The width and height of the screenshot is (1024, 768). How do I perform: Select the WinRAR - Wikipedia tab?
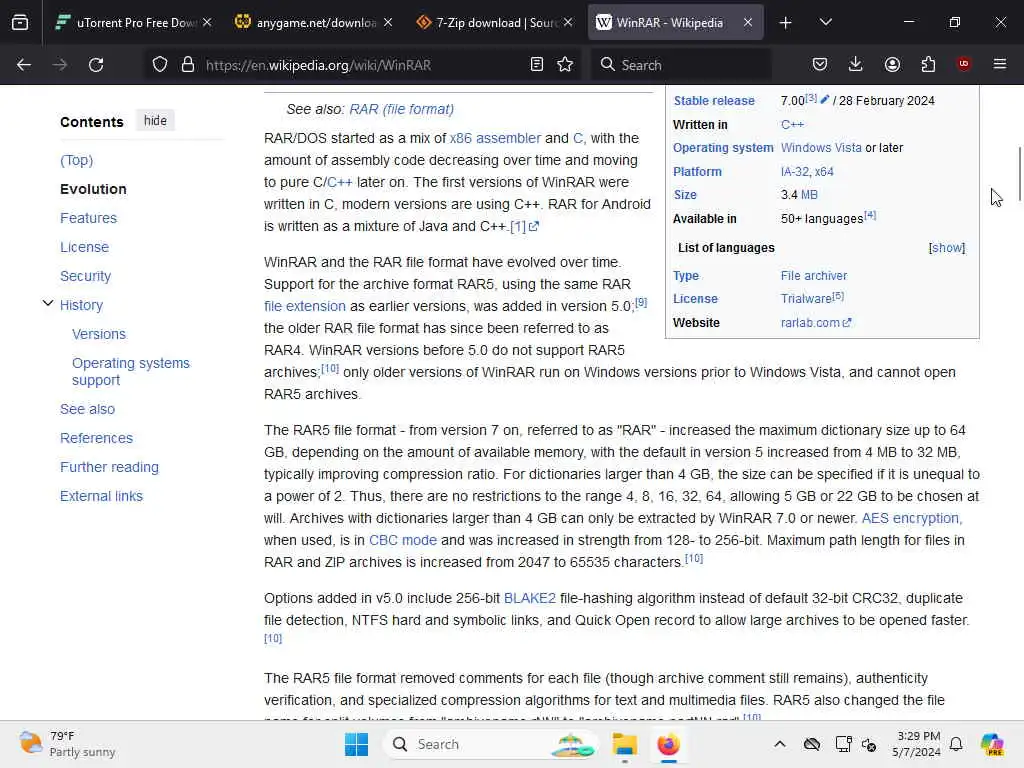(x=676, y=23)
